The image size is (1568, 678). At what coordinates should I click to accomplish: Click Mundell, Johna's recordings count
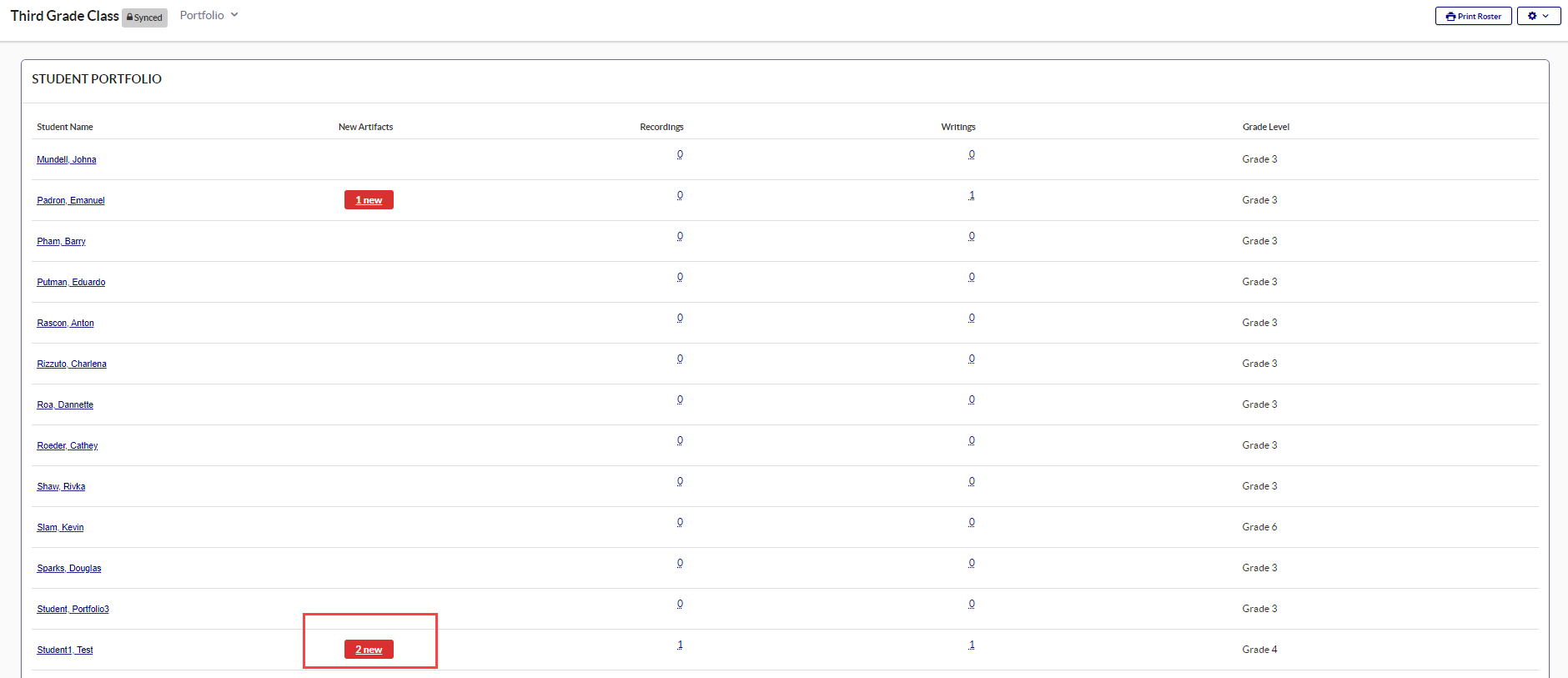click(680, 154)
